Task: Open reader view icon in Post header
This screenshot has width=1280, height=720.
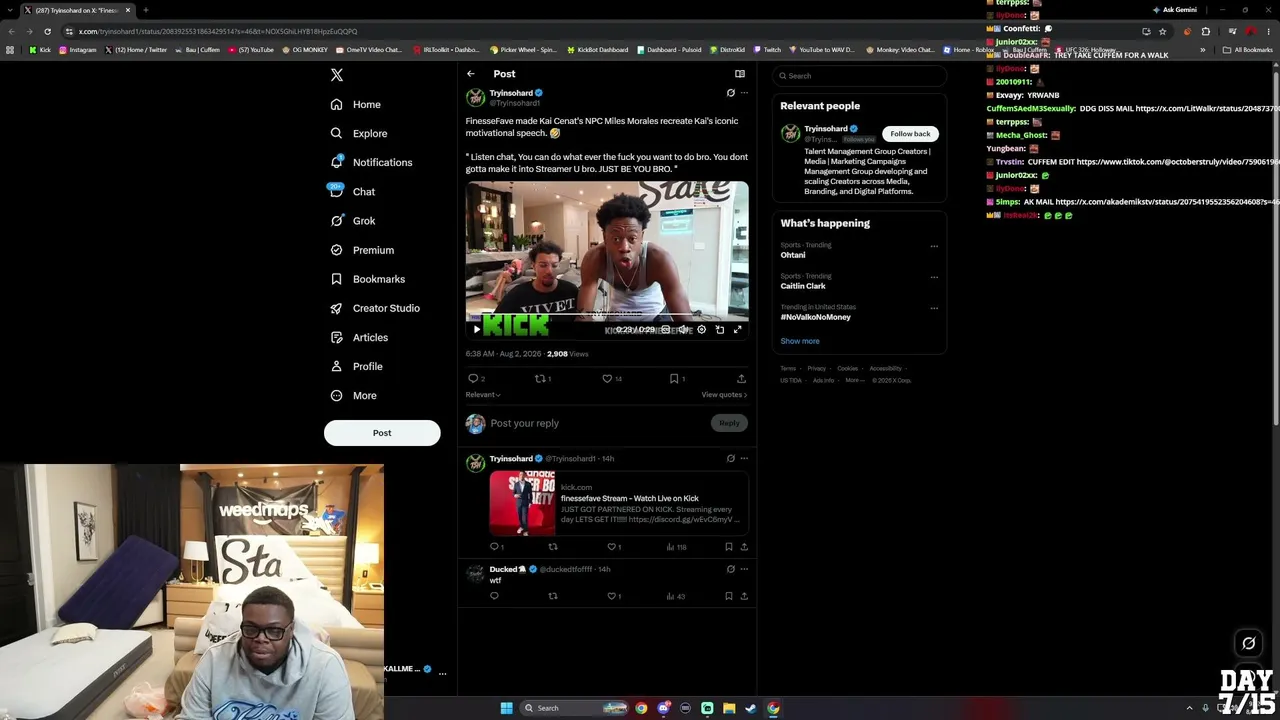Action: coord(740,74)
